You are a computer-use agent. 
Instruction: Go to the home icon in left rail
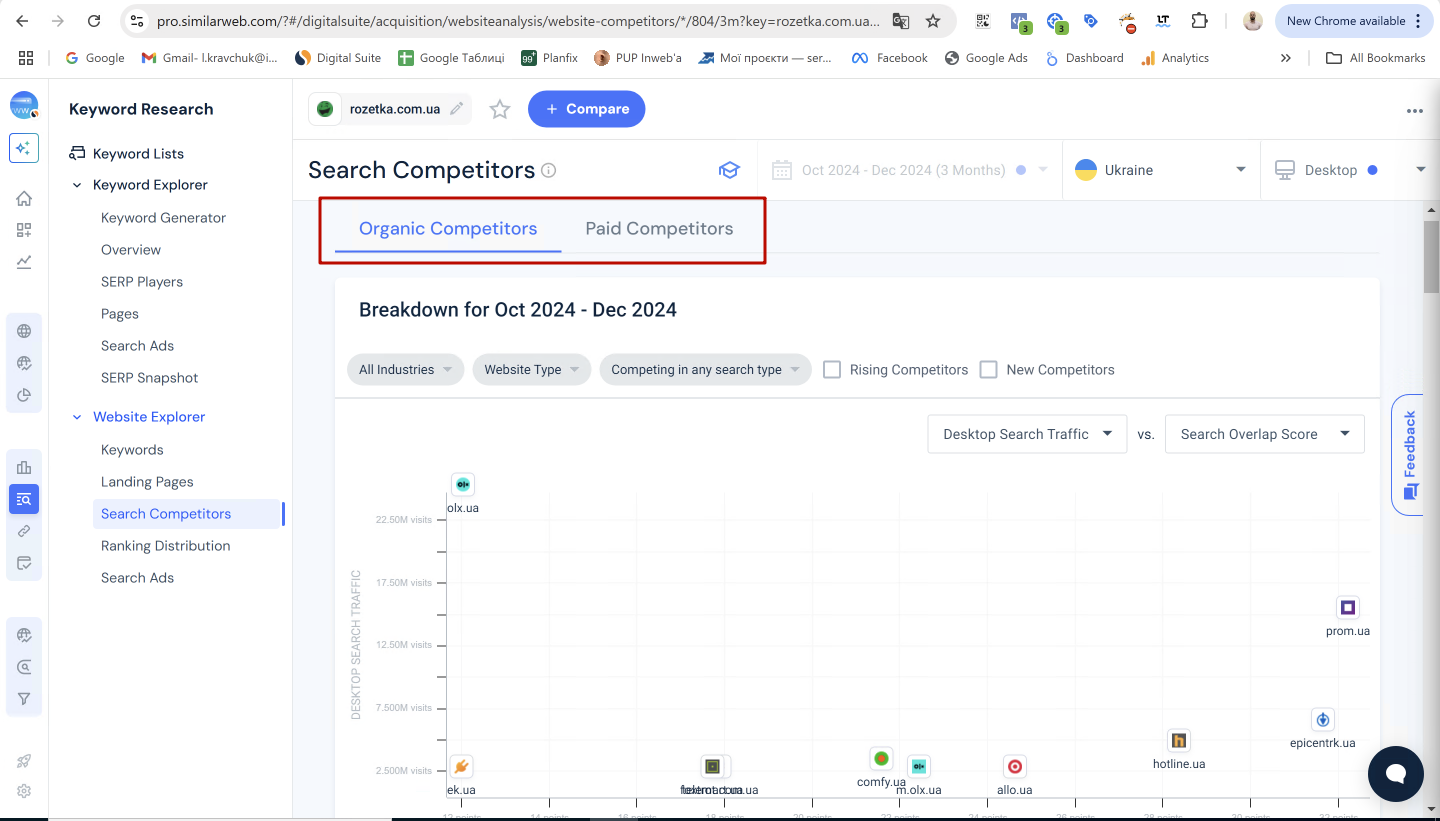click(24, 198)
